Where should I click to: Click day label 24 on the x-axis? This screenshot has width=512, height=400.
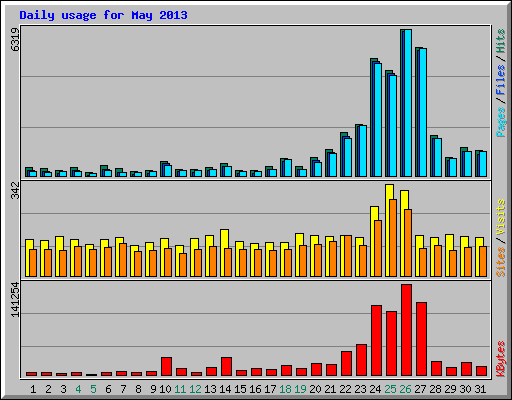375,389
